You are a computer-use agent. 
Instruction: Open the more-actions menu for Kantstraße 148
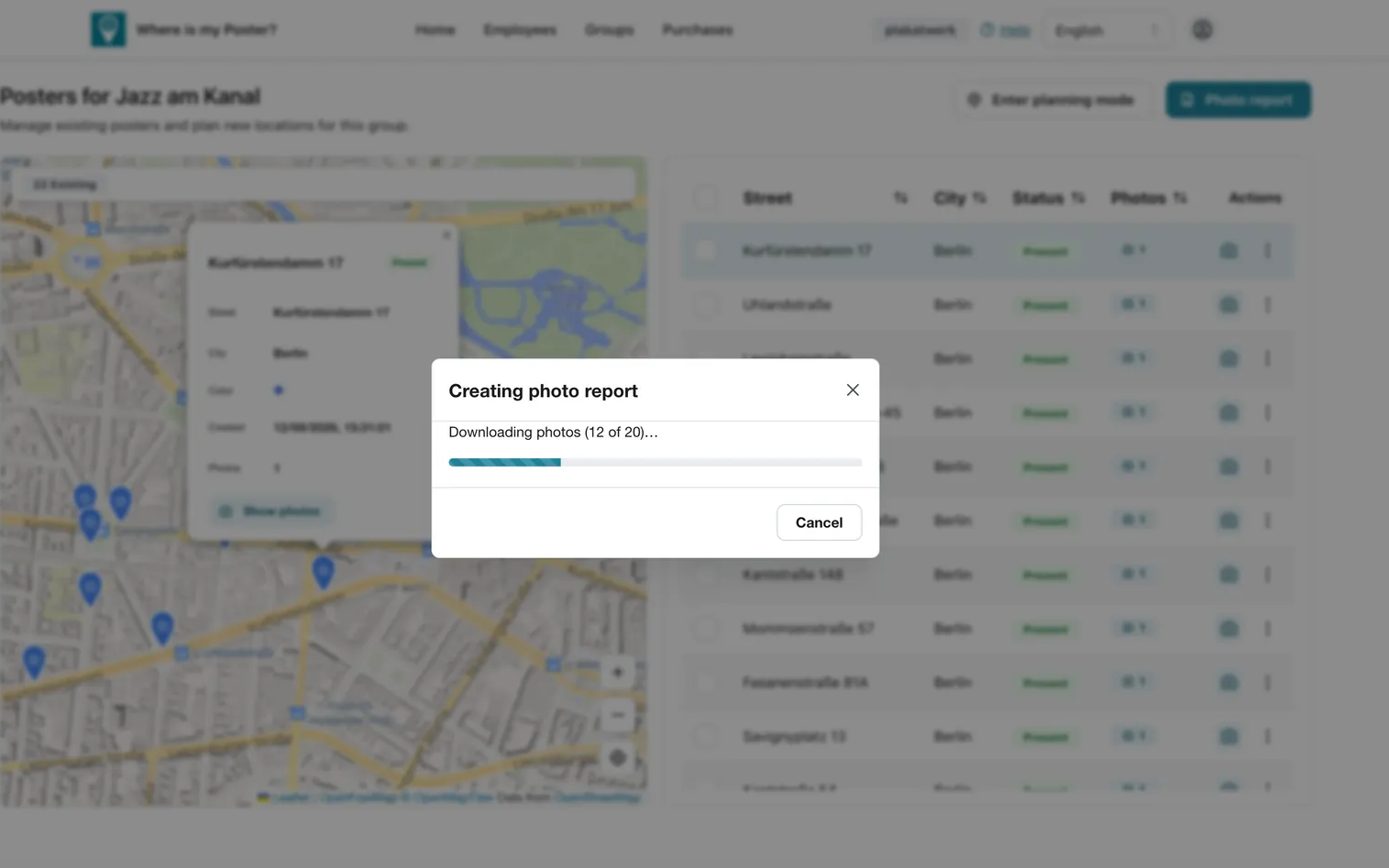tap(1267, 575)
